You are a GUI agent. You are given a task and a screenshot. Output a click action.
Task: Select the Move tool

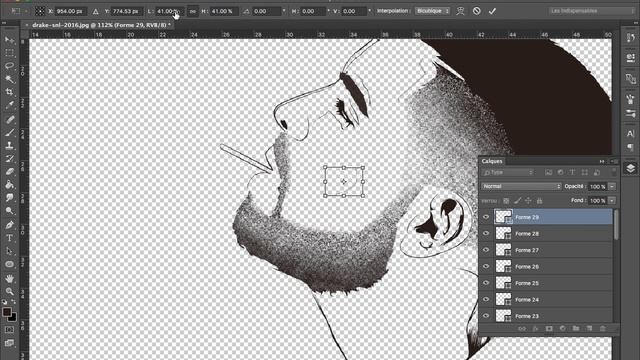[x=9, y=40]
